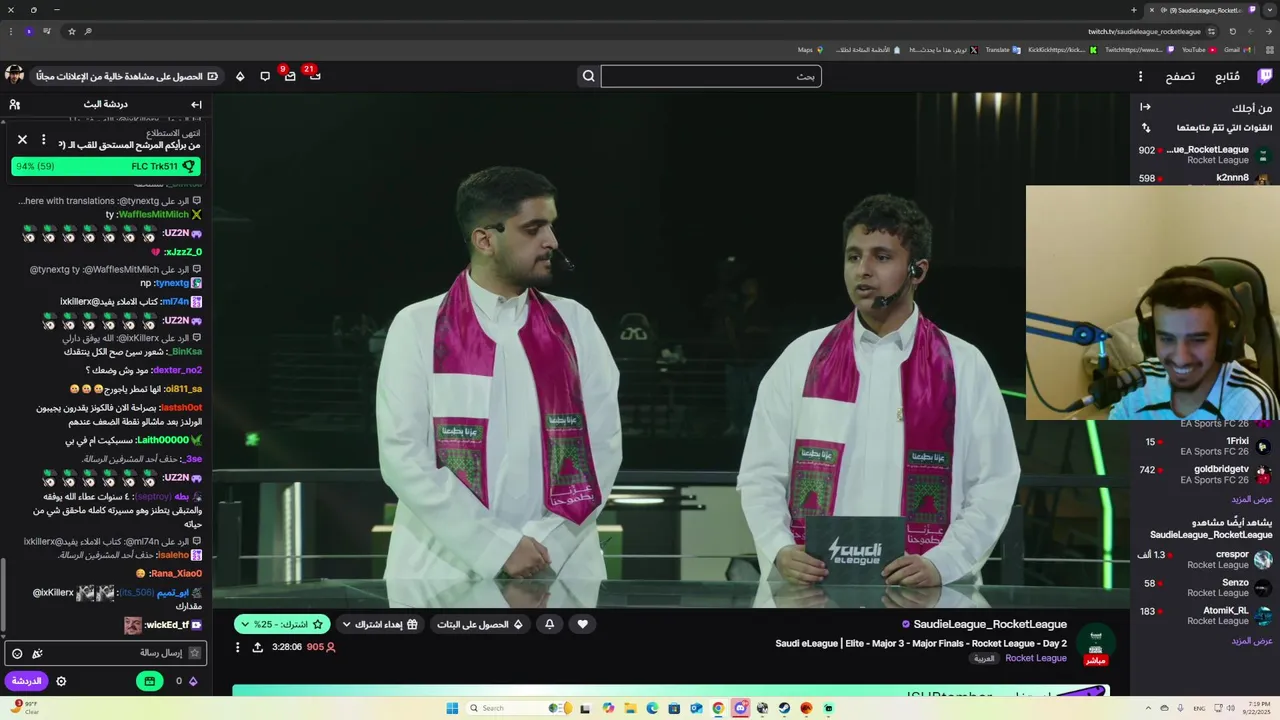Screen dimensions: 1280x720
Task: Open the Maps bookmark
Action: point(810,49)
